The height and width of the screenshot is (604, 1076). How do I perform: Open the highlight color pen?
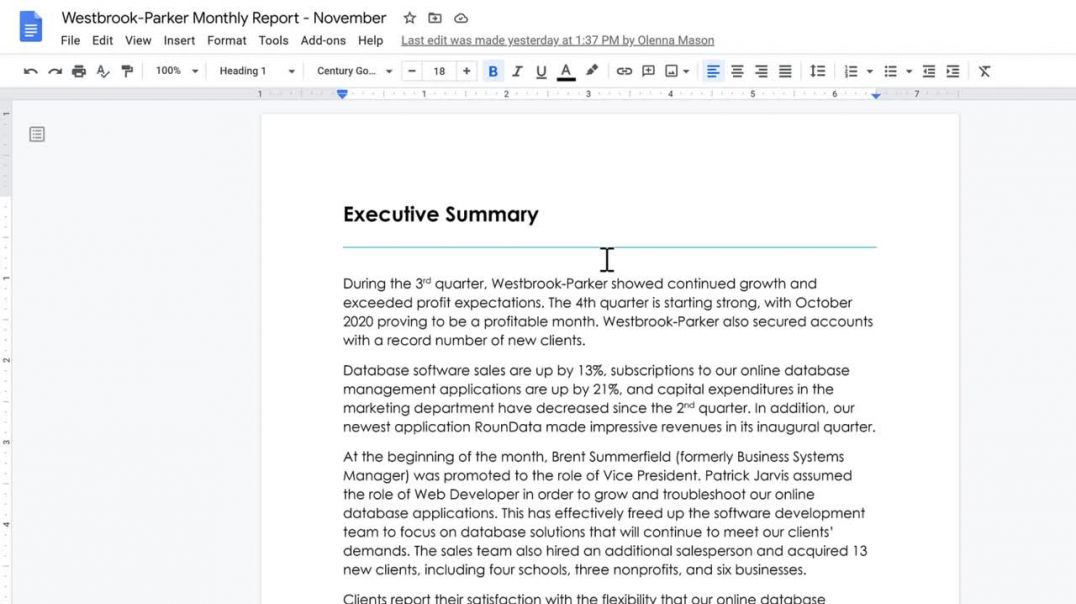592,70
